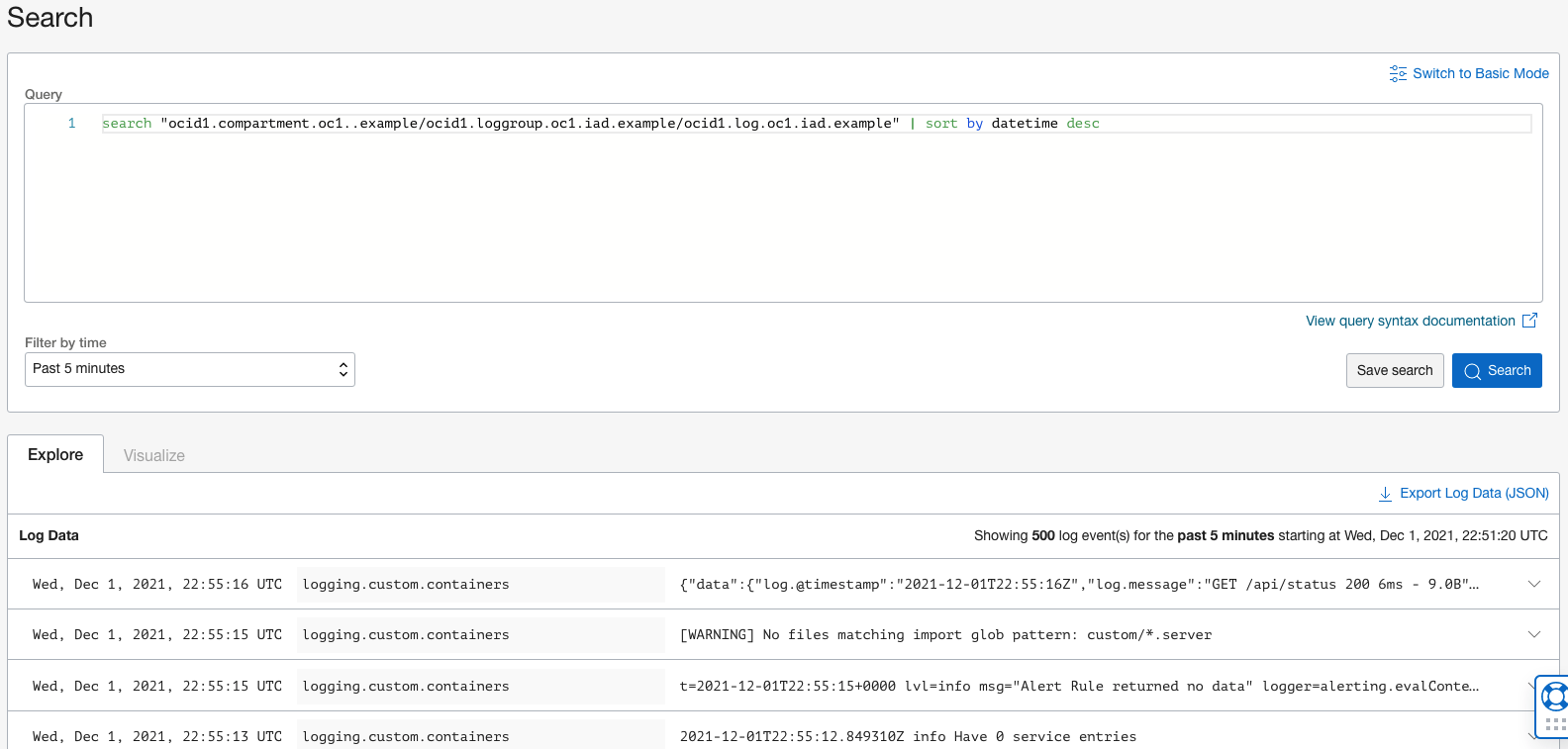Run the query with the blue Search button
Image resolution: width=1568 pixels, height=749 pixels.
pos(1497,370)
